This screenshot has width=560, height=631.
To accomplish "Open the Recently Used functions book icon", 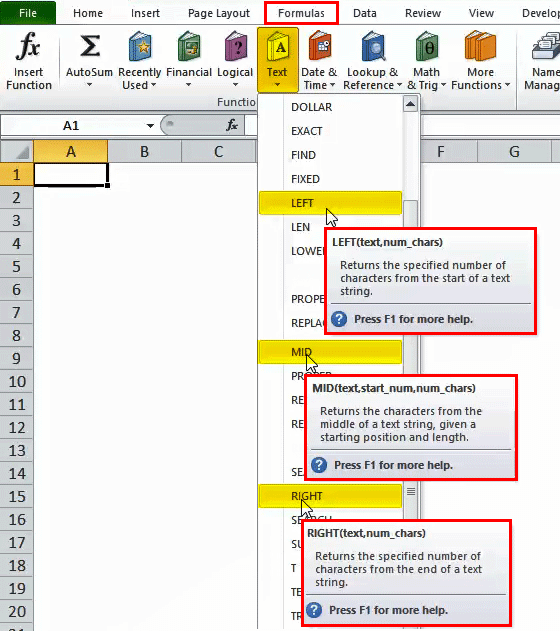I will pyautogui.click(x=139, y=46).
